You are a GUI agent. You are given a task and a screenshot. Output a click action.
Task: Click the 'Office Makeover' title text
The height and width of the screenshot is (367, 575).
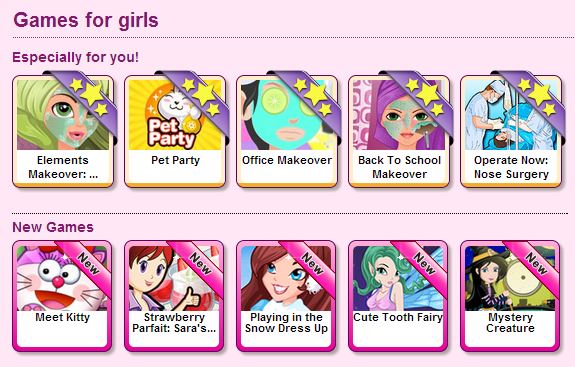point(287,160)
